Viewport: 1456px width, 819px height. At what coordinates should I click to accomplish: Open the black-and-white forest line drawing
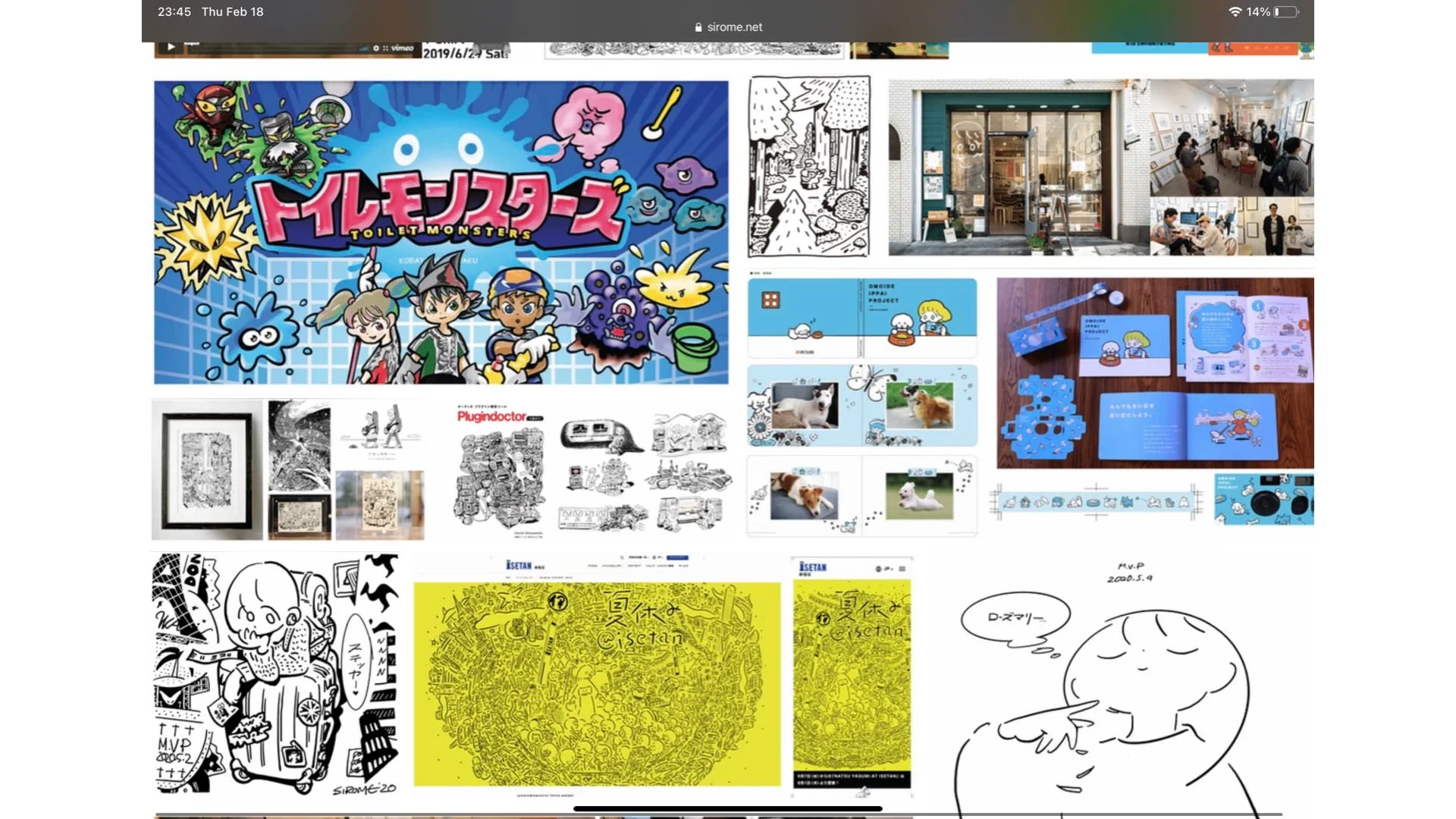coord(809,167)
